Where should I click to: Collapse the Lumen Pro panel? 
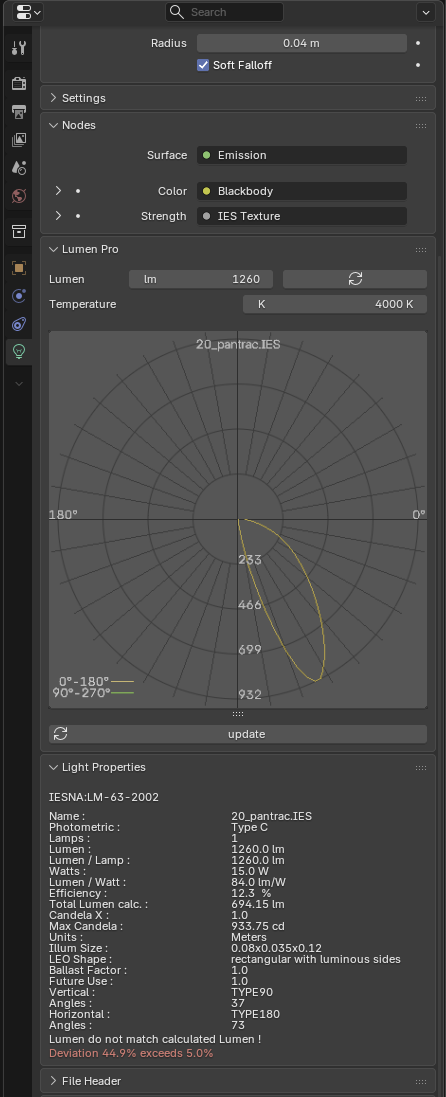pyautogui.click(x=53, y=249)
